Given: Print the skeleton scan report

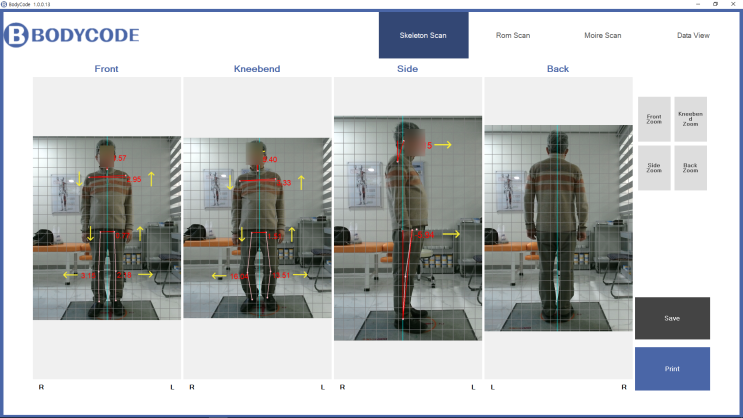Looking at the screenshot, I should click(672, 368).
